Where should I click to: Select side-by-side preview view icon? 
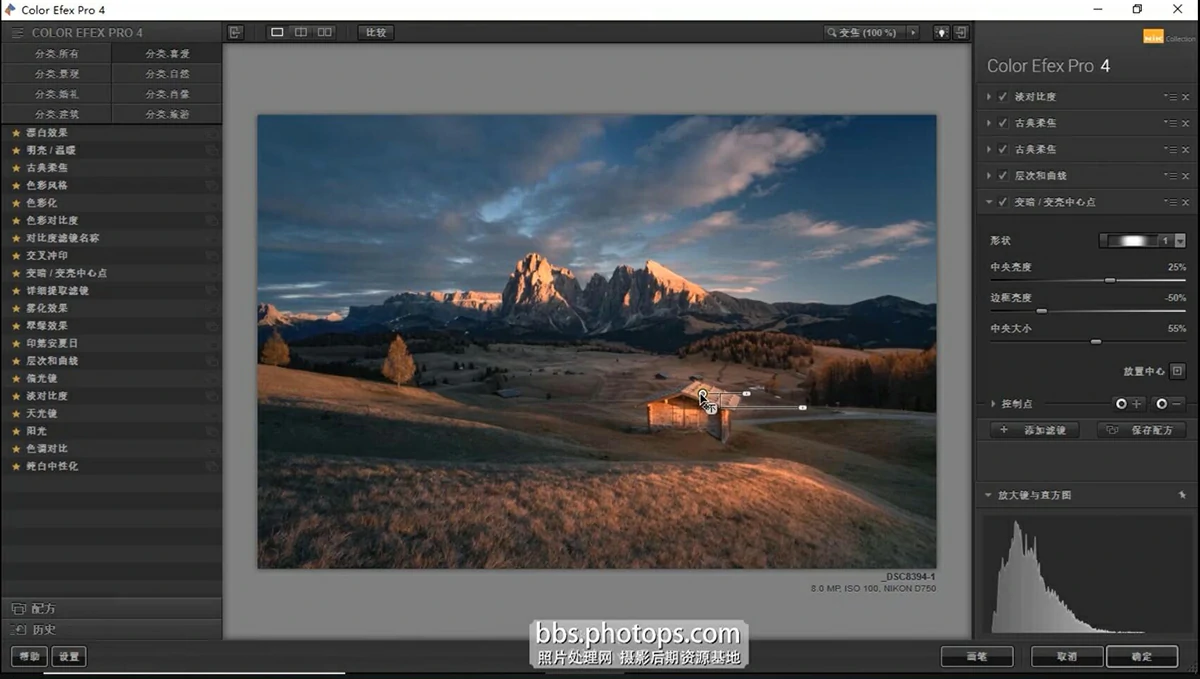point(325,32)
